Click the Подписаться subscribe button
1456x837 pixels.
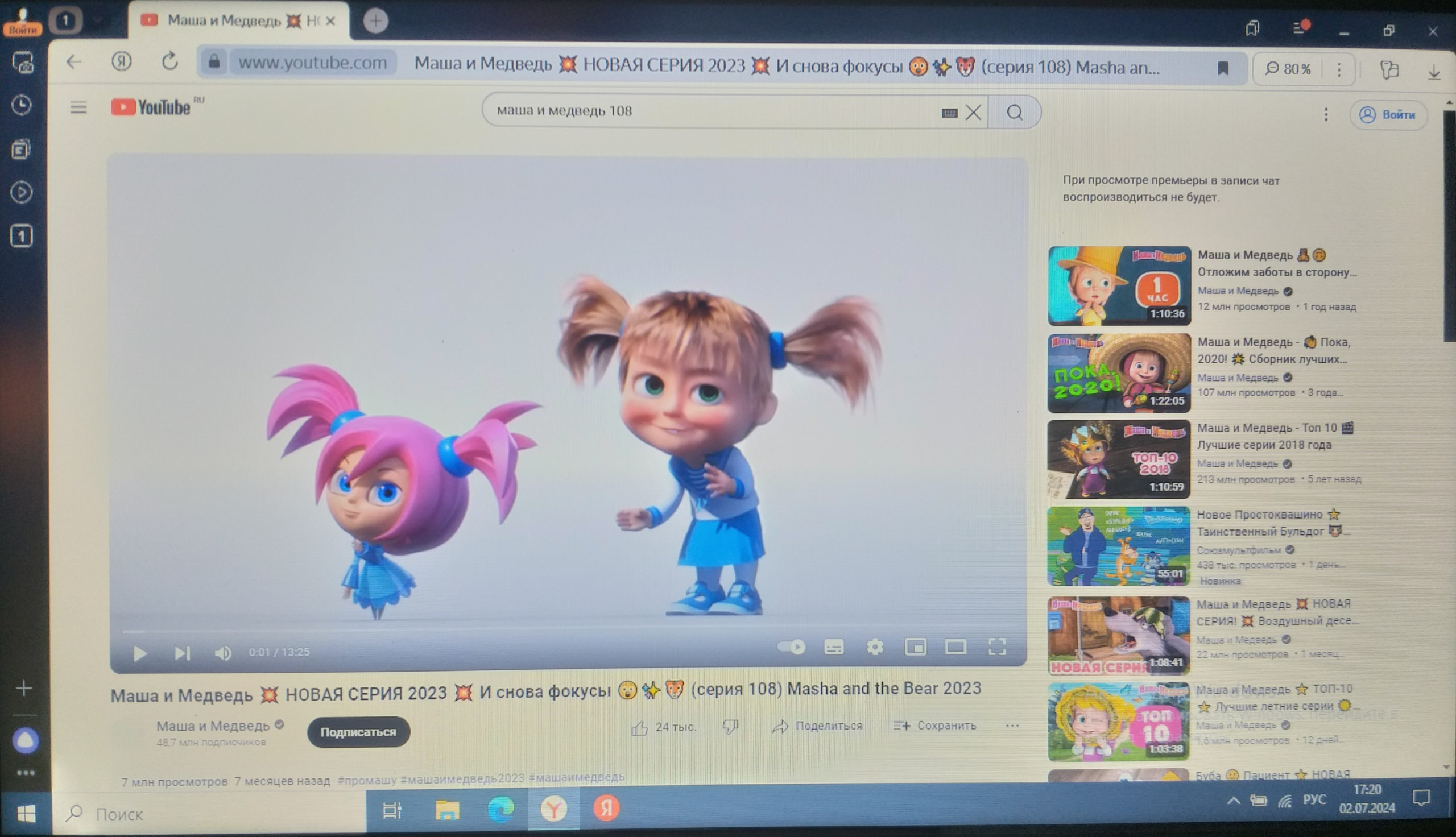(358, 732)
